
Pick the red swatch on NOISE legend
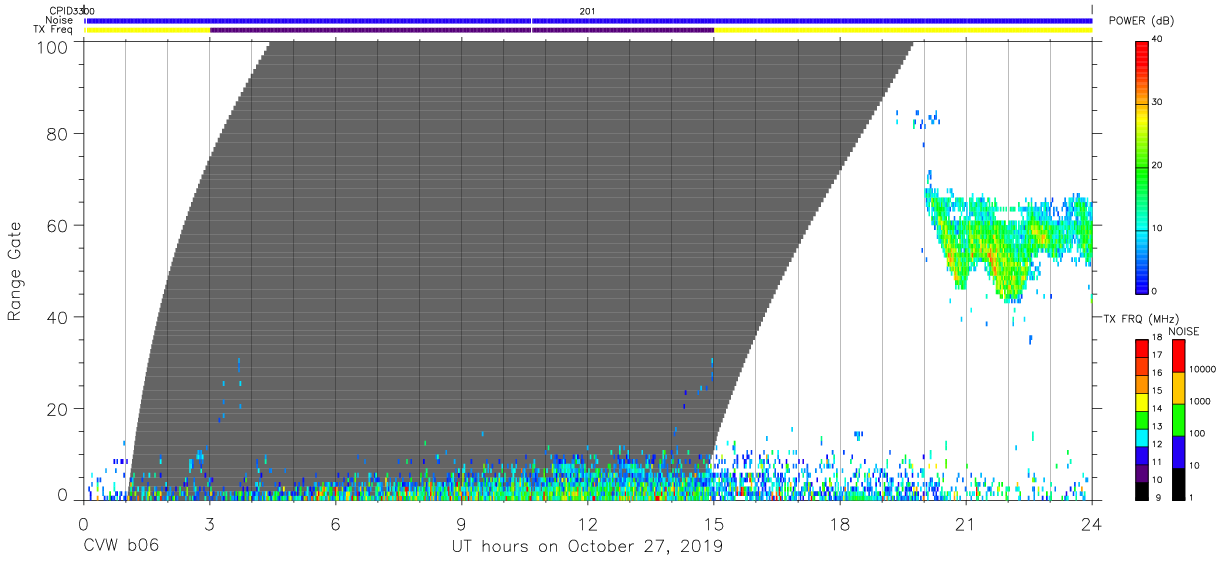point(1178,356)
